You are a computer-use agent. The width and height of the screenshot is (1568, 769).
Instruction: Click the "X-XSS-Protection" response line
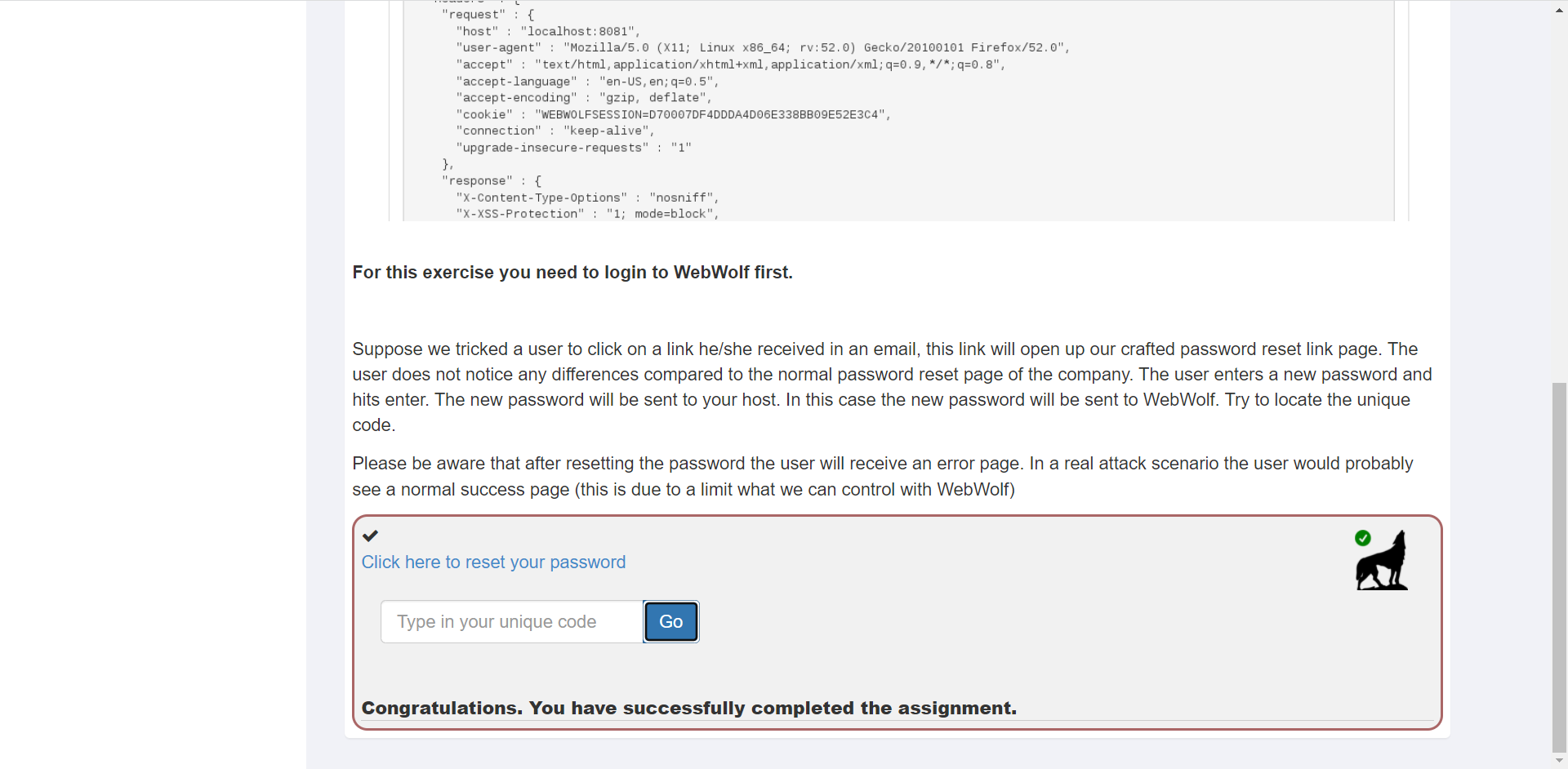tap(587, 214)
